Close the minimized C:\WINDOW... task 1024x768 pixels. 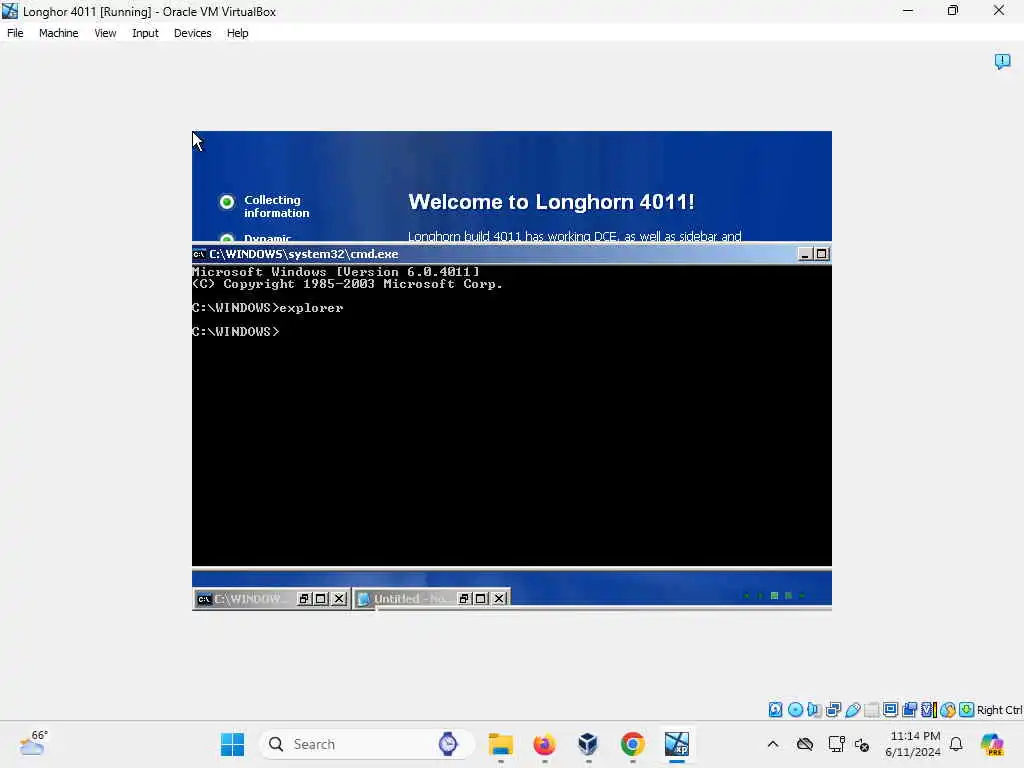(339, 598)
